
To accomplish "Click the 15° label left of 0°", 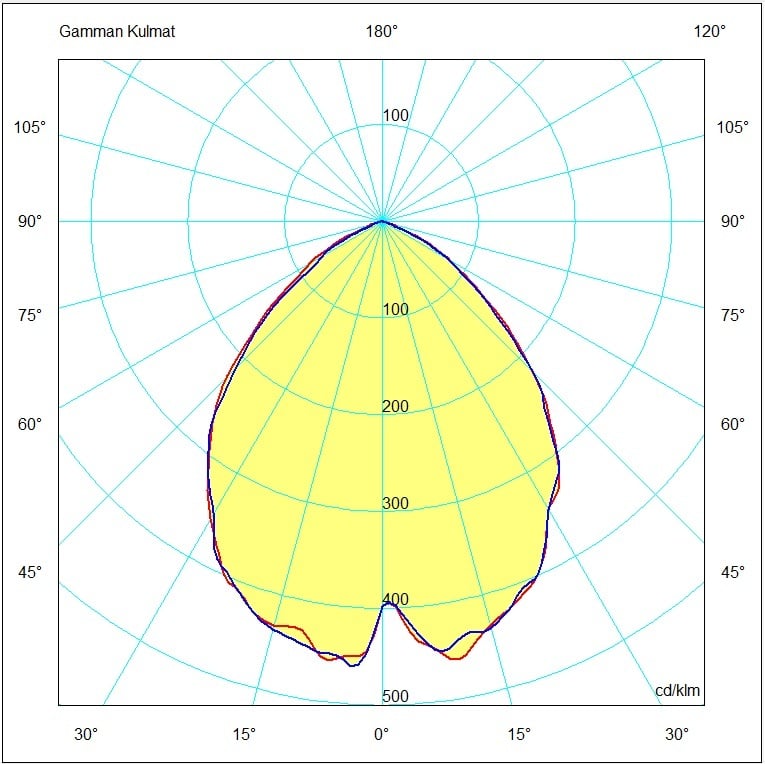I will point(244,734).
